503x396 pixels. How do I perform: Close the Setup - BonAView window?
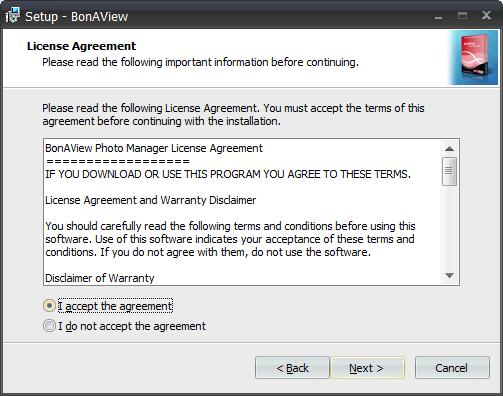pos(486,15)
